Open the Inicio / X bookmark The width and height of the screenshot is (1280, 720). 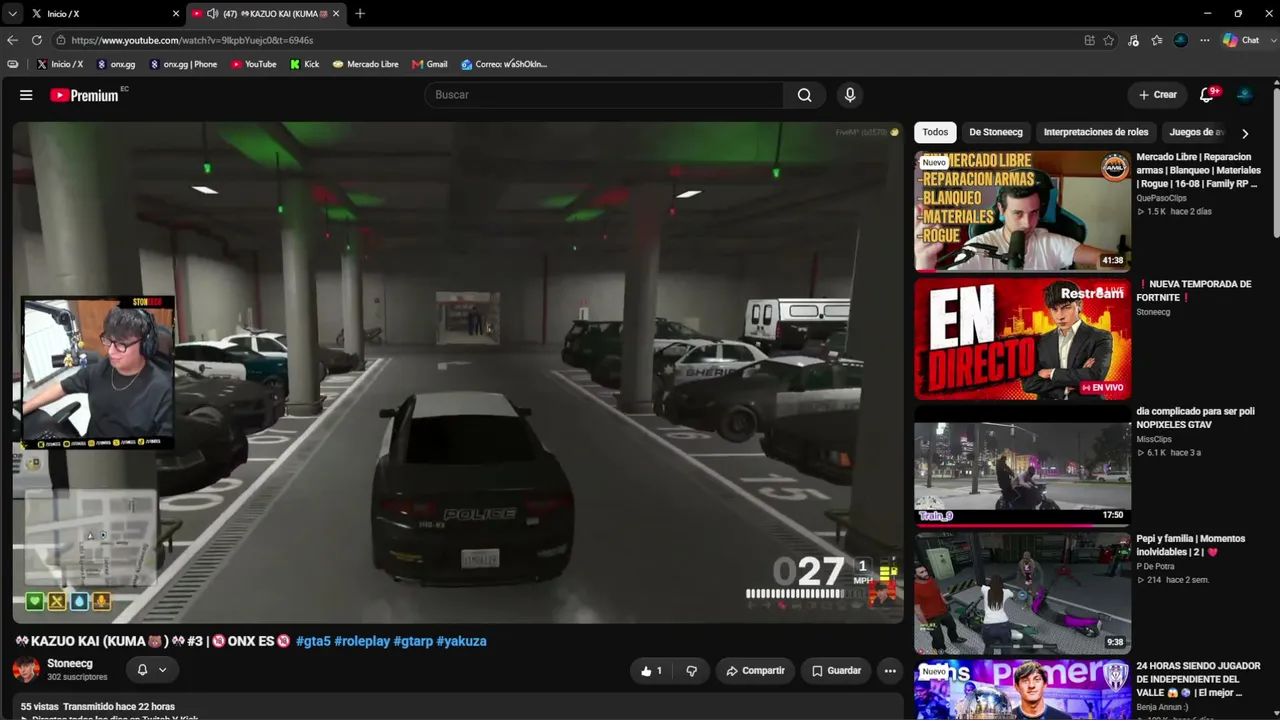coord(60,64)
